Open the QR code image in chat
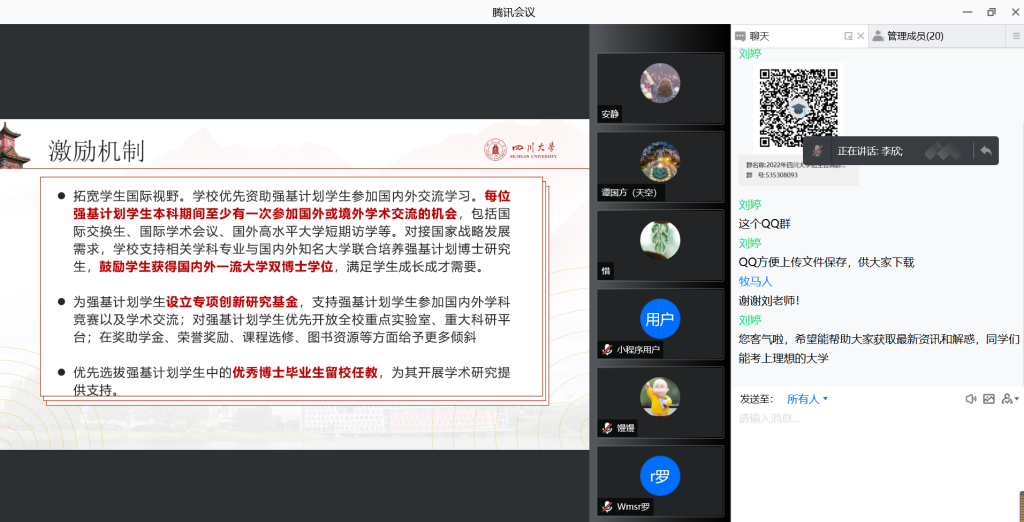Viewport: 1024px width, 522px height. point(797,108)
